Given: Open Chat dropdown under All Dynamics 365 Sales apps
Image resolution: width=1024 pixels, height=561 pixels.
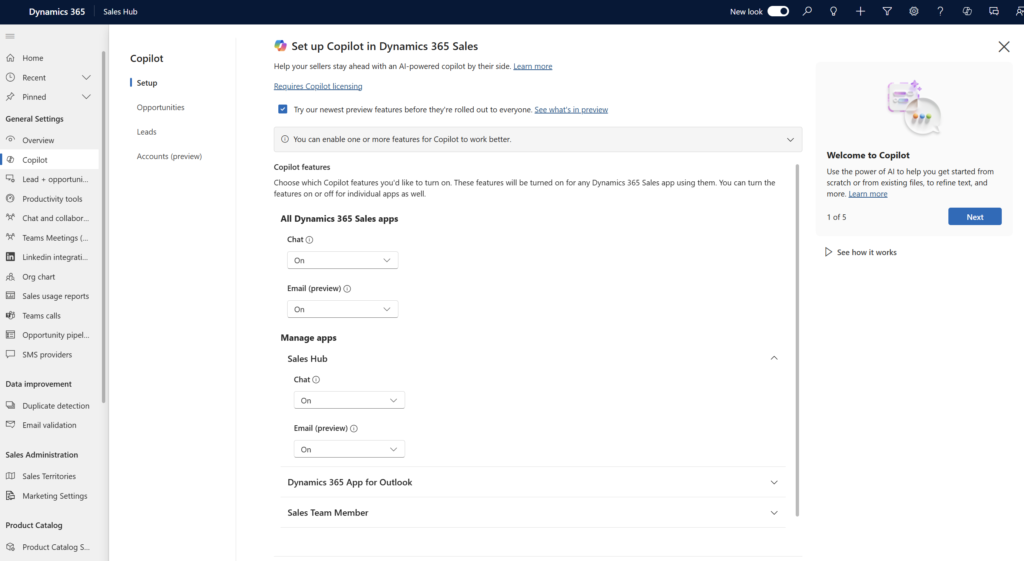Looking at the screenshot, I should (x=342, y=260).
